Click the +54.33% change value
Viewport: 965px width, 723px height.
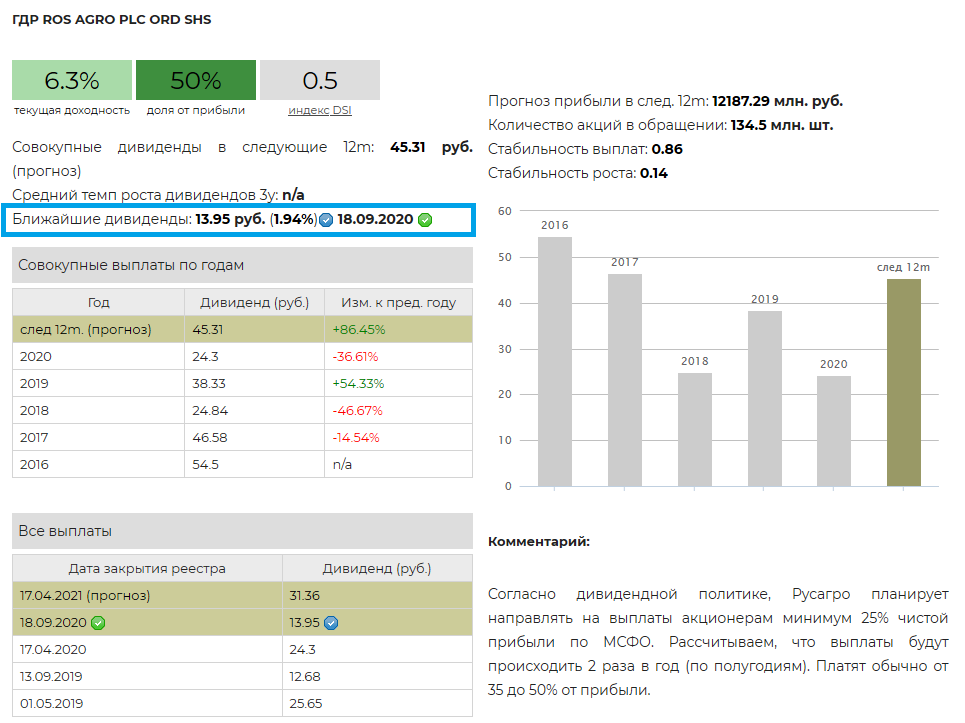[x=358, y=383]
